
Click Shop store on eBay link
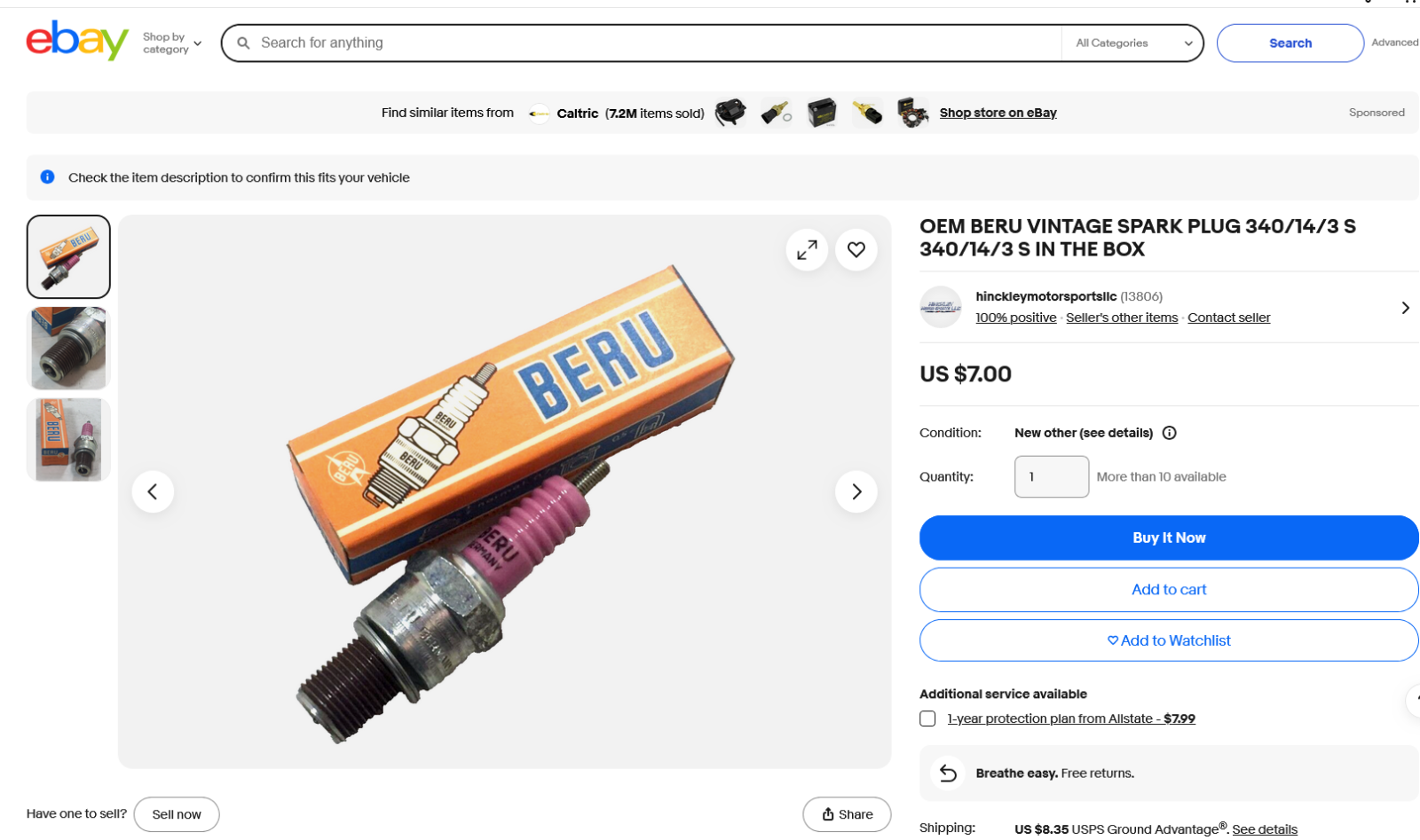pyautogui.click(x=998, y=113)
